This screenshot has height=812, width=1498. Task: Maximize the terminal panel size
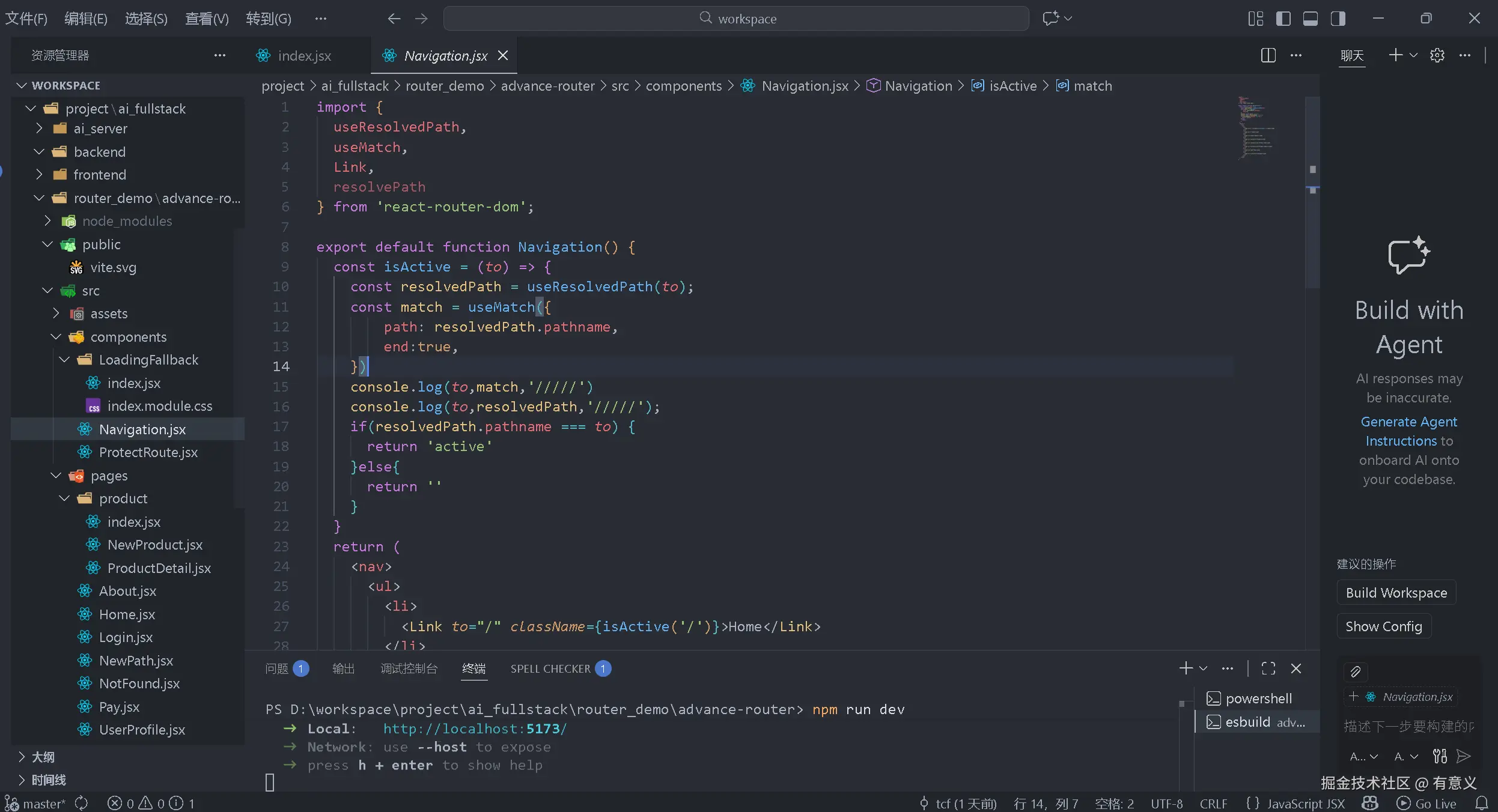click(1268, 668)
